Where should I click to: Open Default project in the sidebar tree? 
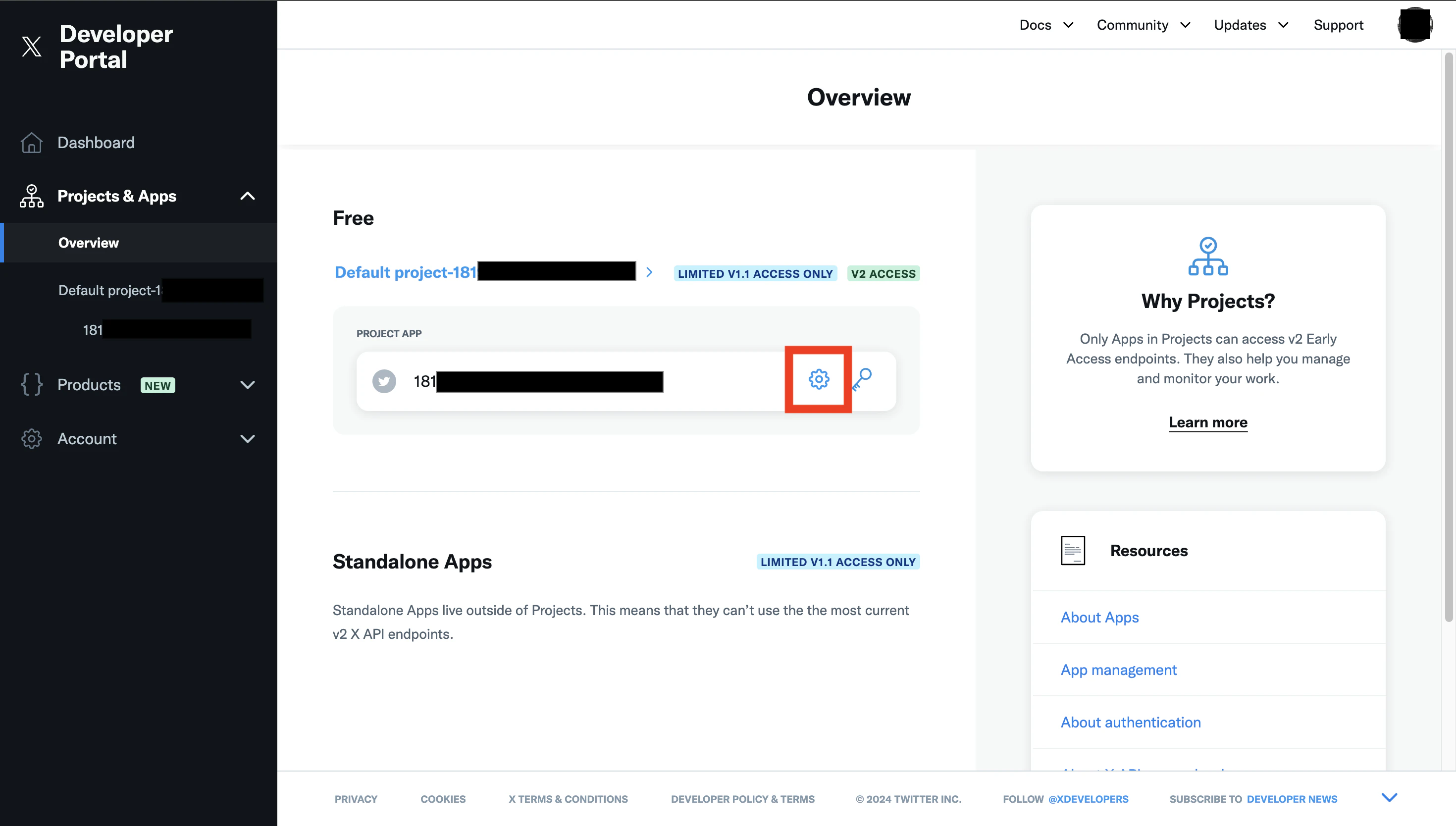[x=160, y=291]
